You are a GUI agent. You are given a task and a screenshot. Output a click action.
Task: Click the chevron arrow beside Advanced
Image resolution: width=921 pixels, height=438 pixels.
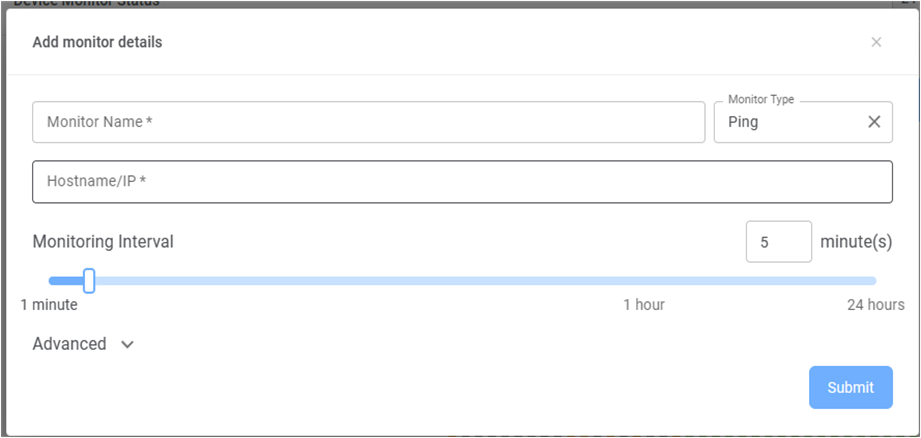click(x=127, y=344)
